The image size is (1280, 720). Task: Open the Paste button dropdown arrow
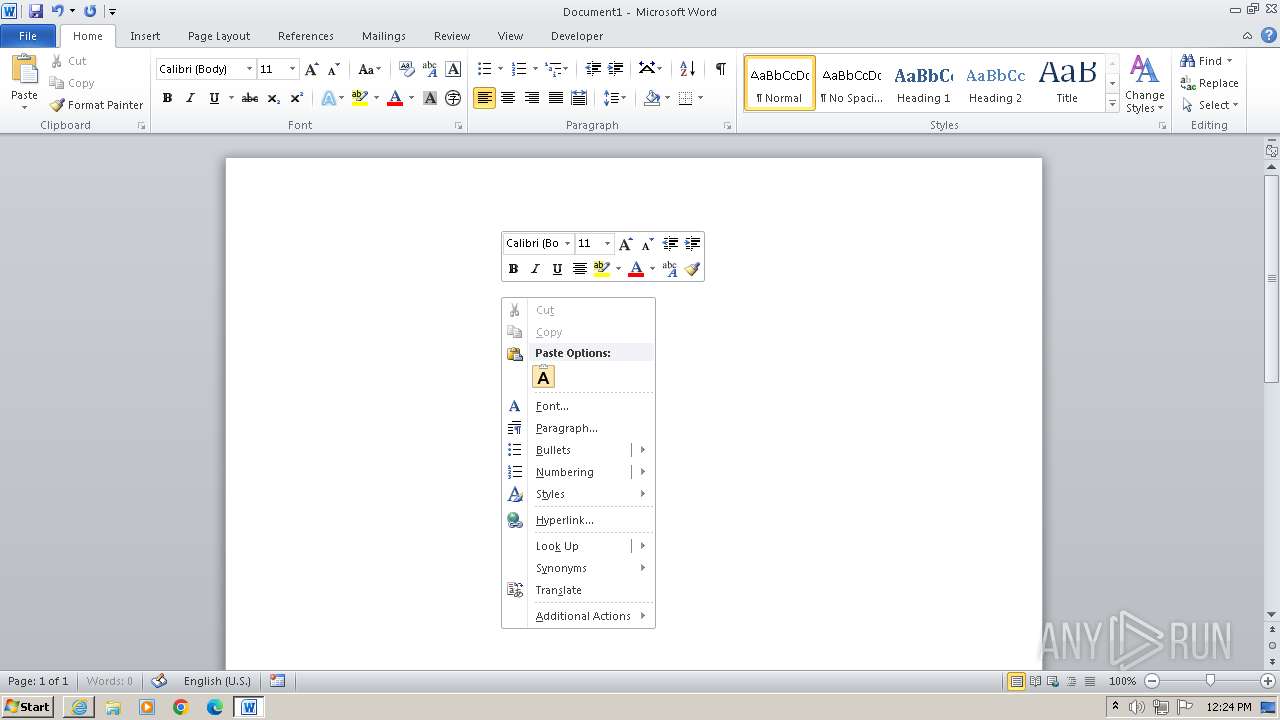click(24, 107)
